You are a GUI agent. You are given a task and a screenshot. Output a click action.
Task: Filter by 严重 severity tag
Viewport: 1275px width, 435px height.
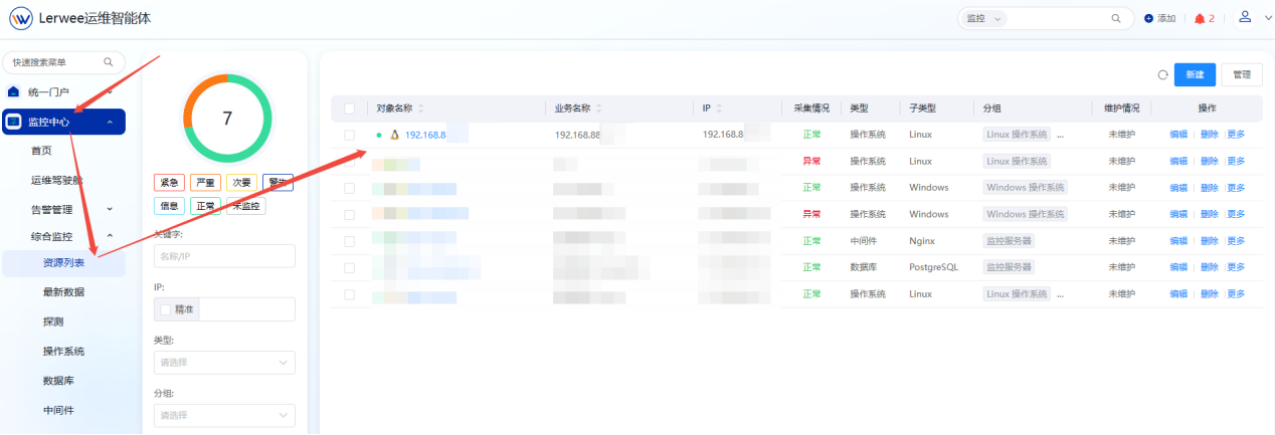tap(205, 183)
